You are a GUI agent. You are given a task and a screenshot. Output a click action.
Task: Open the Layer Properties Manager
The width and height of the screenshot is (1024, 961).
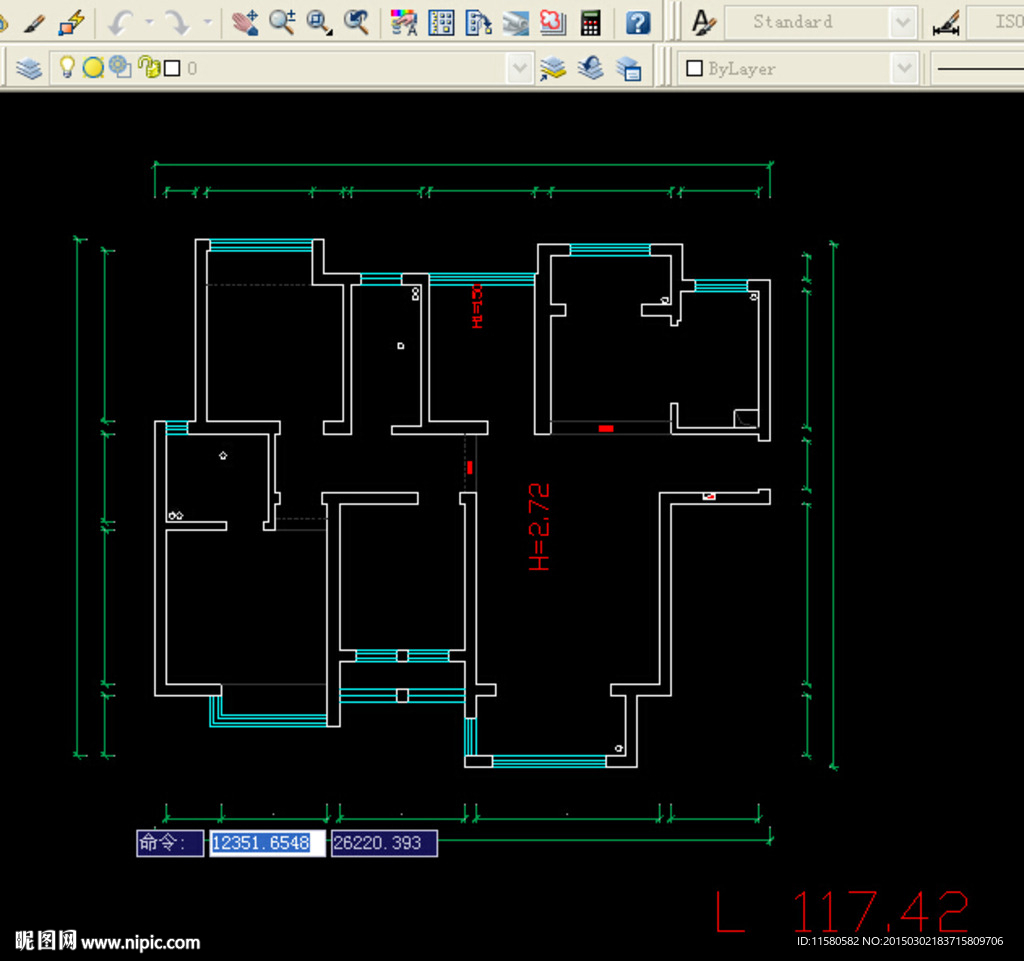coord(29,68)
